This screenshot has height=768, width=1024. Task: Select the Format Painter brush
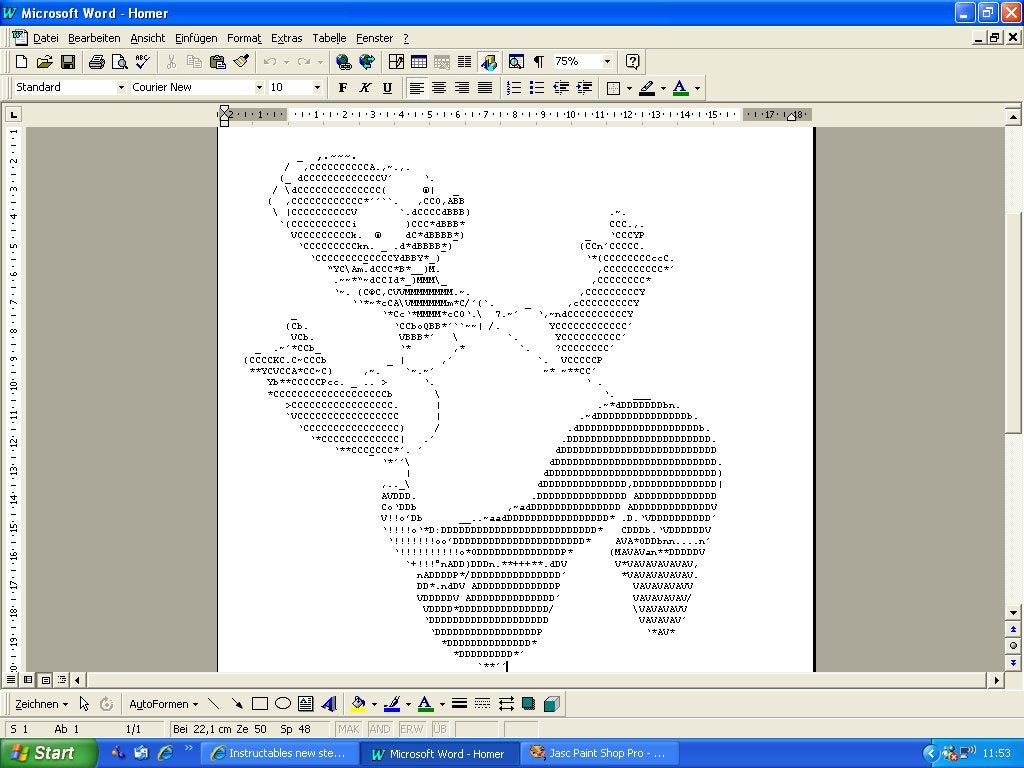click(241, 62)
